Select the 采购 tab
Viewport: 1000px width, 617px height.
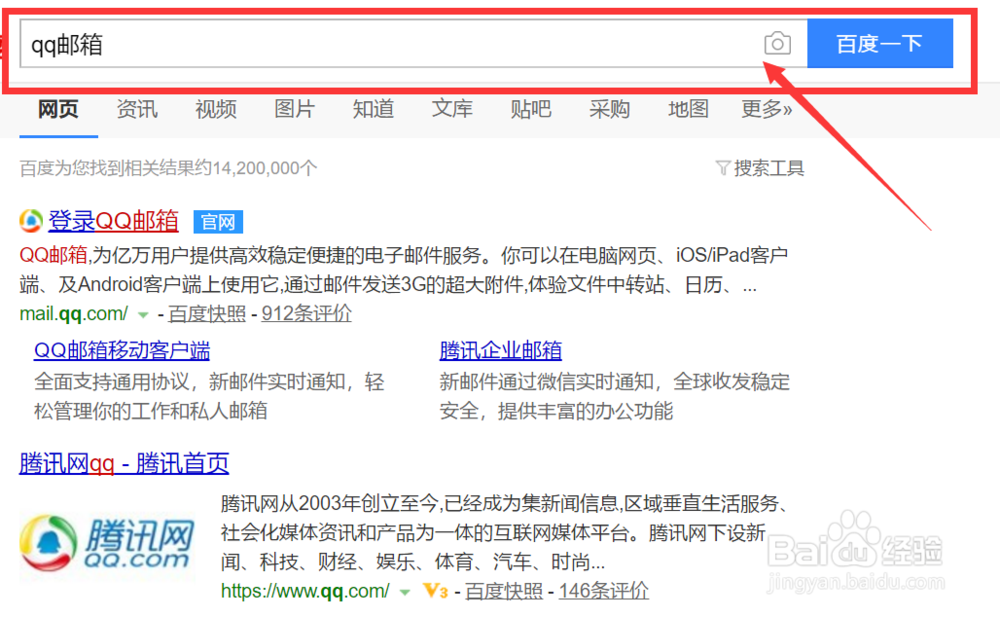point(610,109)
